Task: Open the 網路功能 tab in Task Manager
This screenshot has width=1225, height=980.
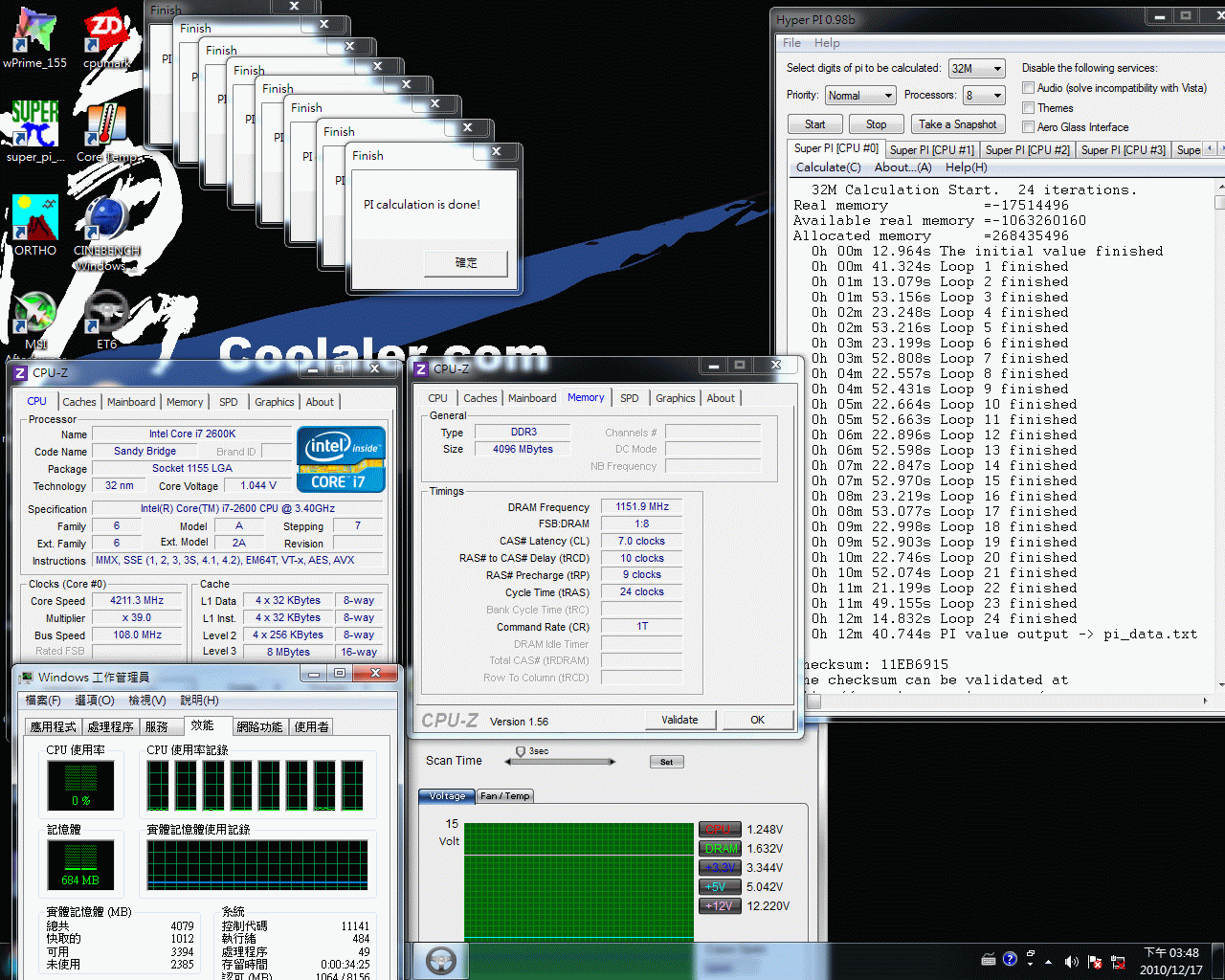Action: coord(259,727)
